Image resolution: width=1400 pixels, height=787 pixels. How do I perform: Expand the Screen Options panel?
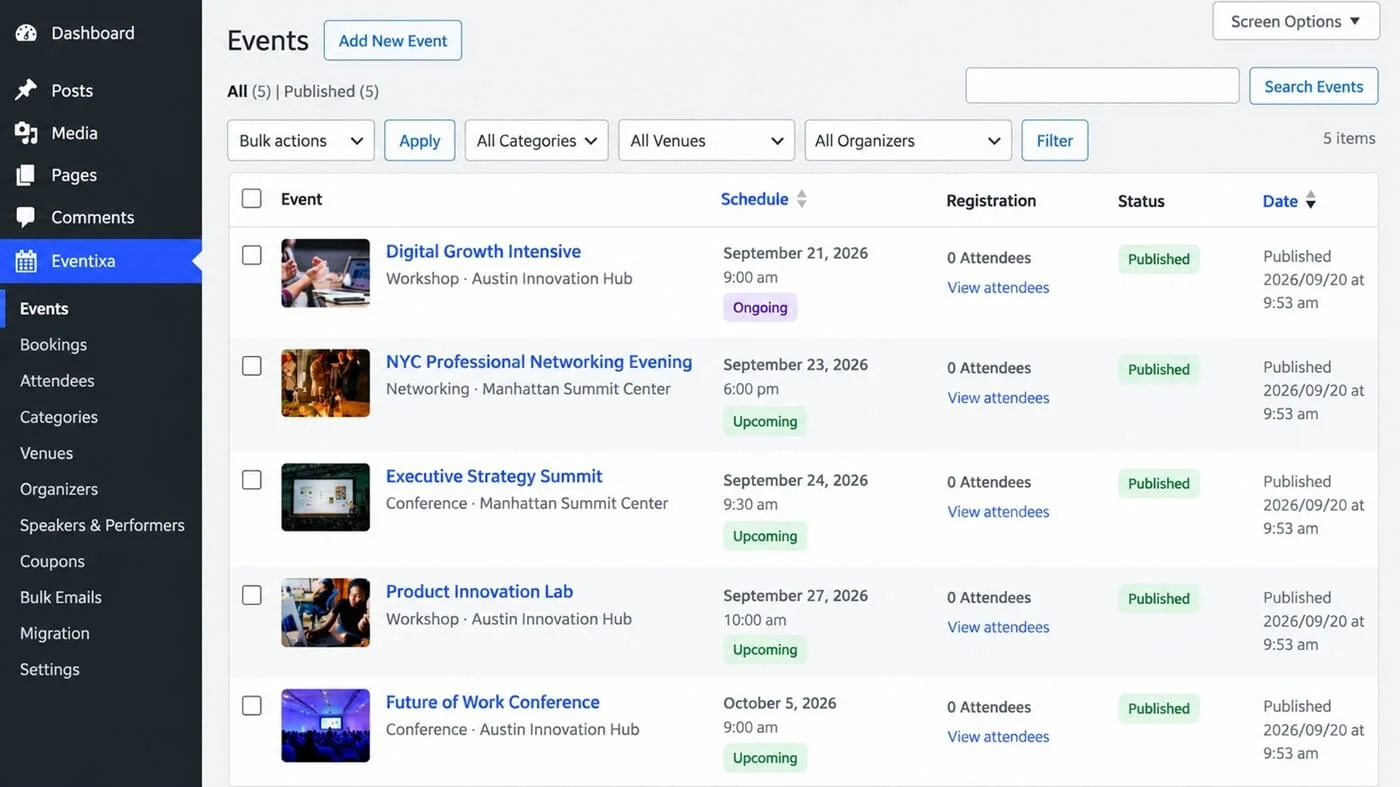coord(1295,21)
